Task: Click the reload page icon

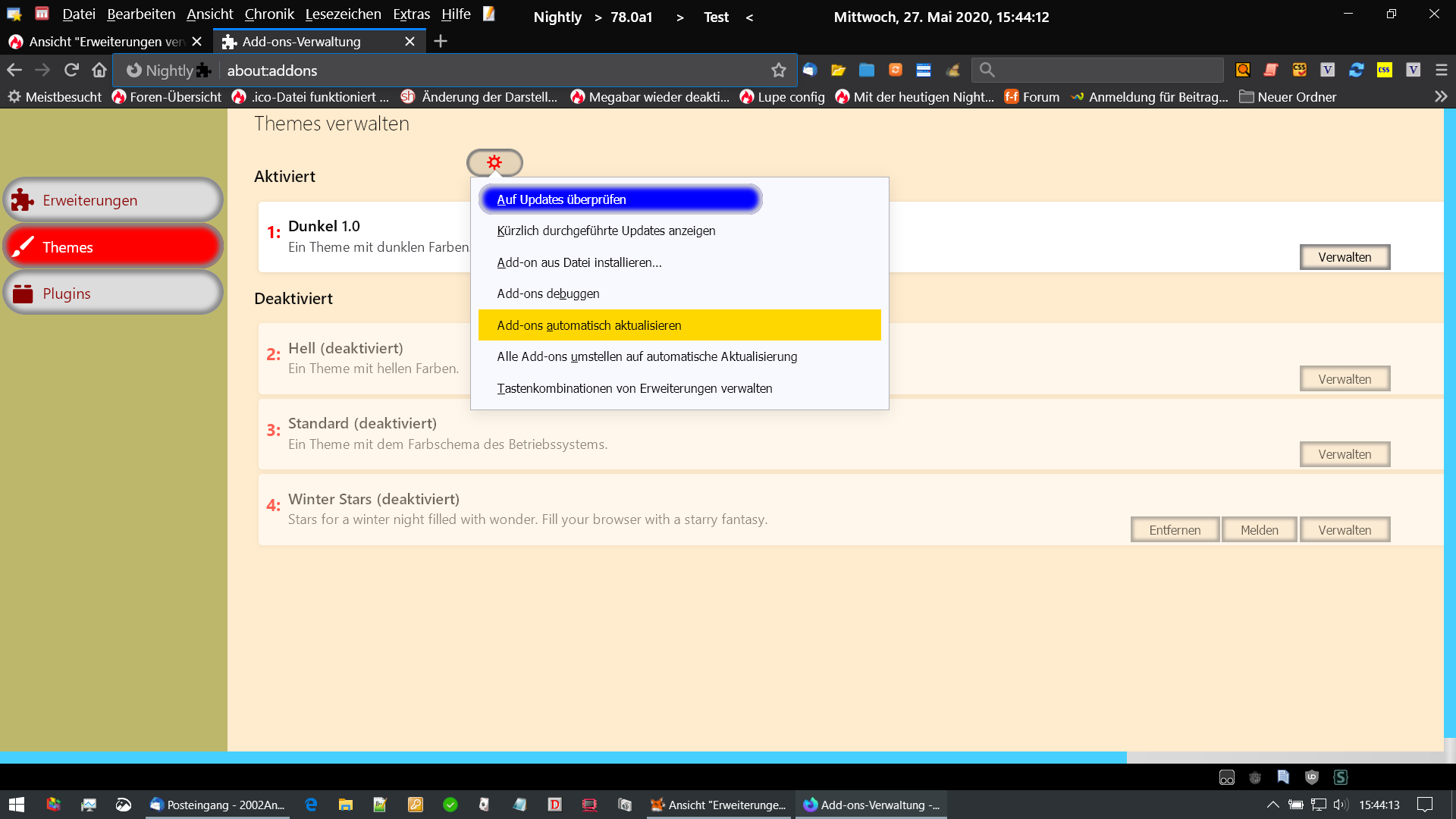Action: pos(71,71)
